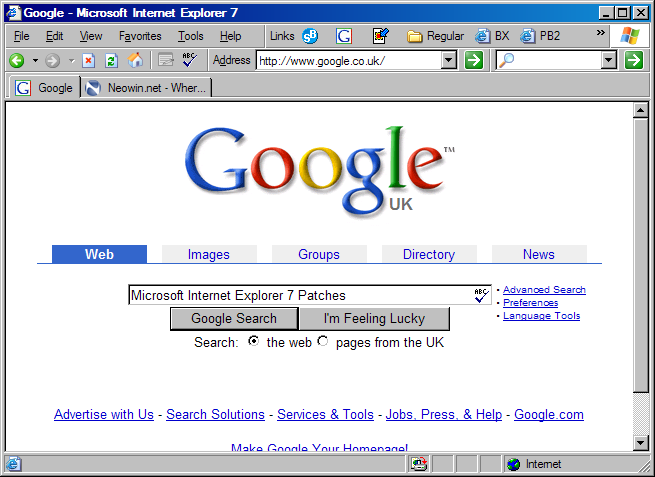Open the Help menu
The width and height of the screenshot is (655, 477).
pos(231,36)
